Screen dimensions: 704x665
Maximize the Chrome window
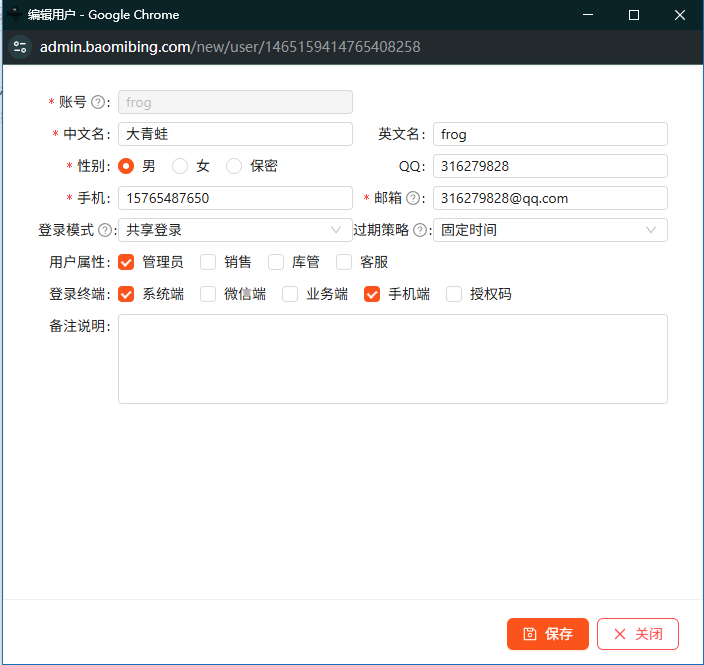(x=633, y=15)
